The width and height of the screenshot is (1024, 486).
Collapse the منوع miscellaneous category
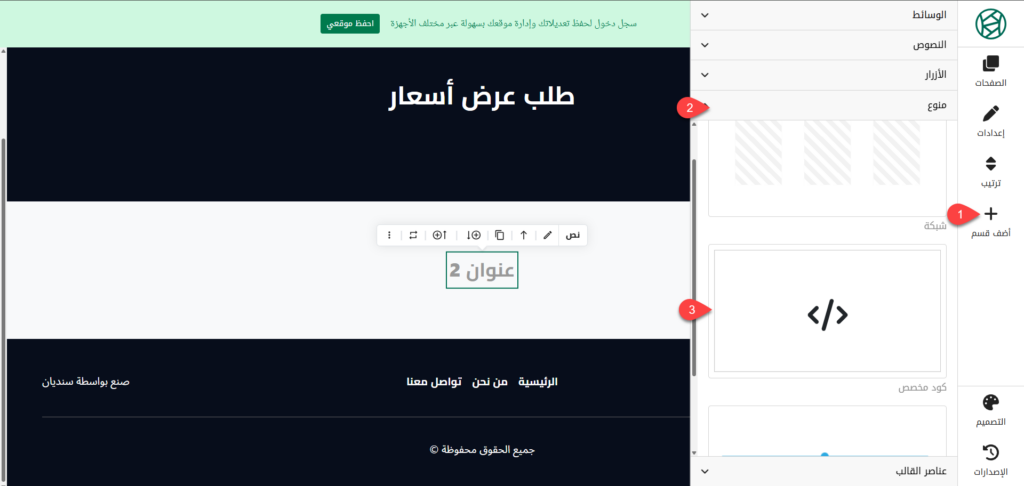pos(824,105)
